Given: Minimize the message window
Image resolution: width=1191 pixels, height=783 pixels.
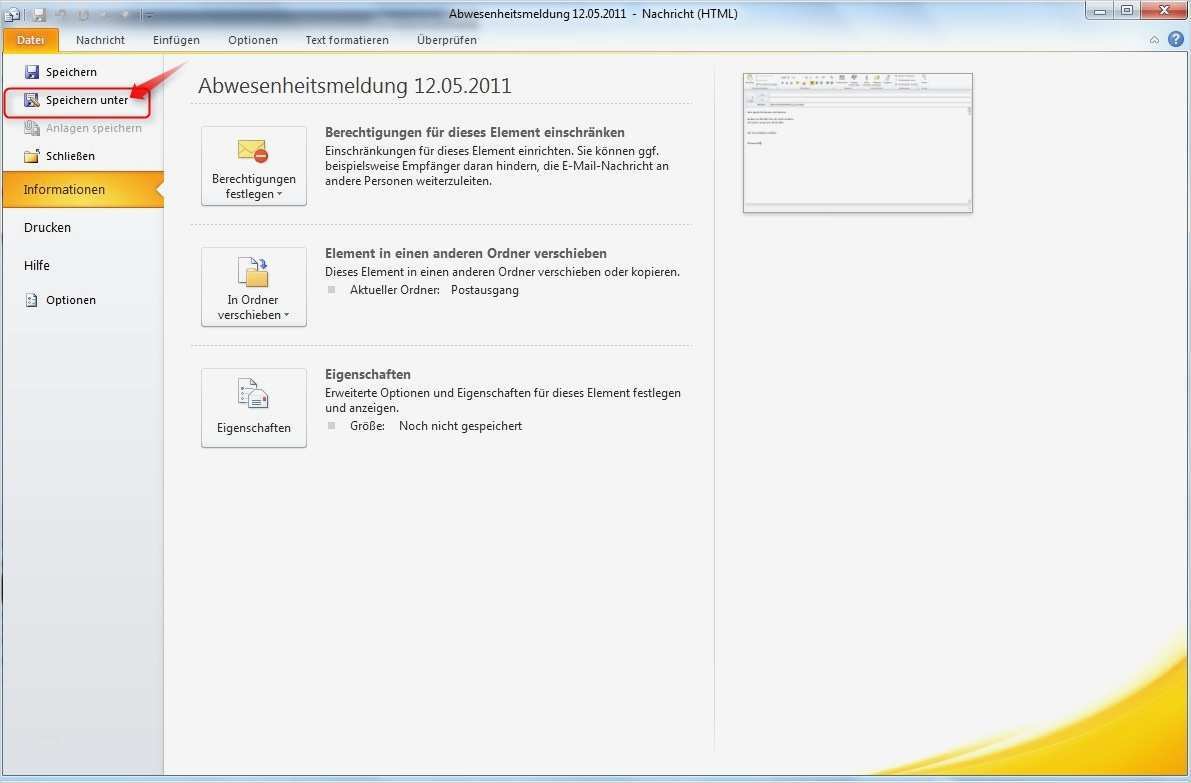Looking at the screenshot, I should [1100, 11].
